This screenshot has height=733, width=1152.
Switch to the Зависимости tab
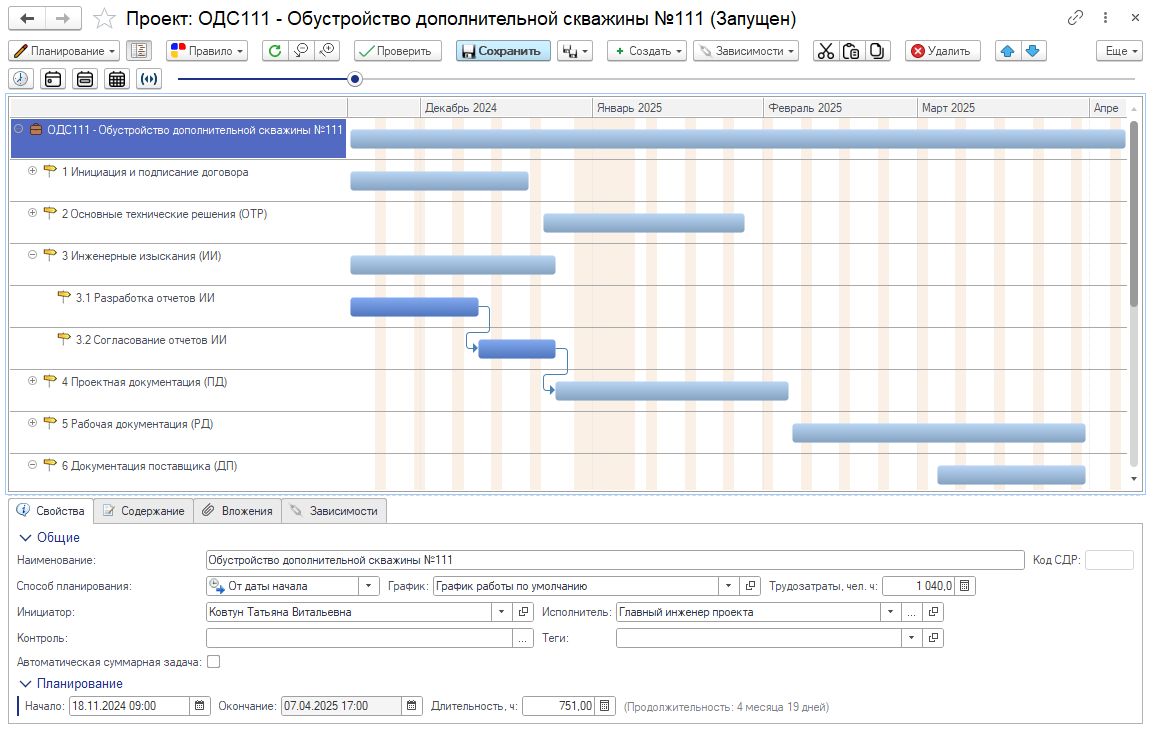334,511
